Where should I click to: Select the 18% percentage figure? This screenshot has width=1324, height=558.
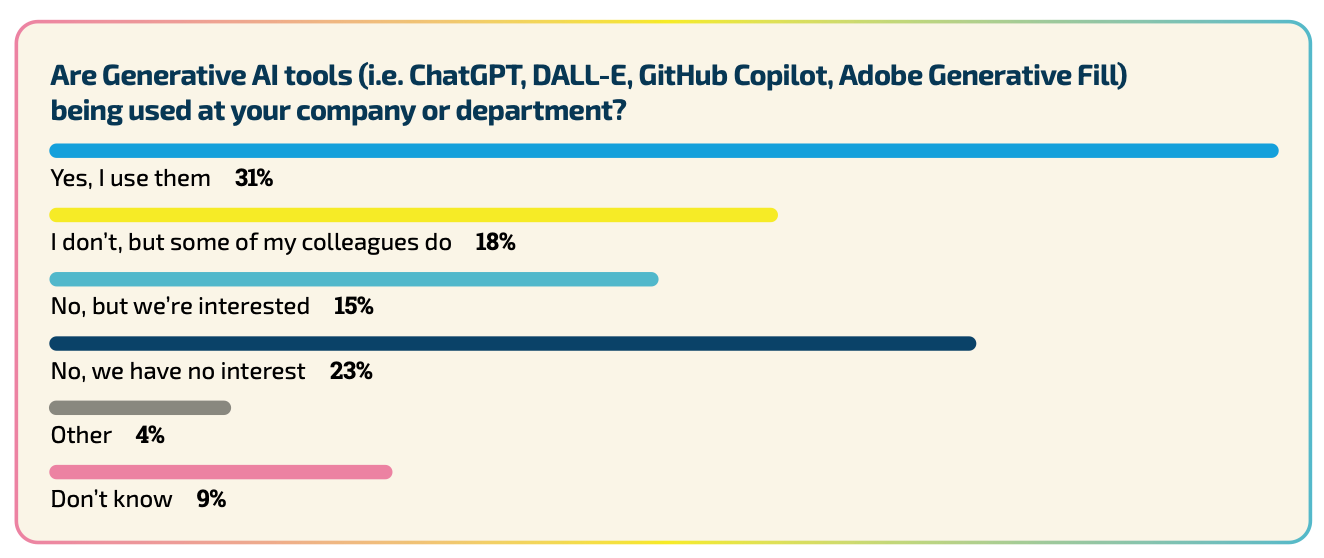pos(495,243)
